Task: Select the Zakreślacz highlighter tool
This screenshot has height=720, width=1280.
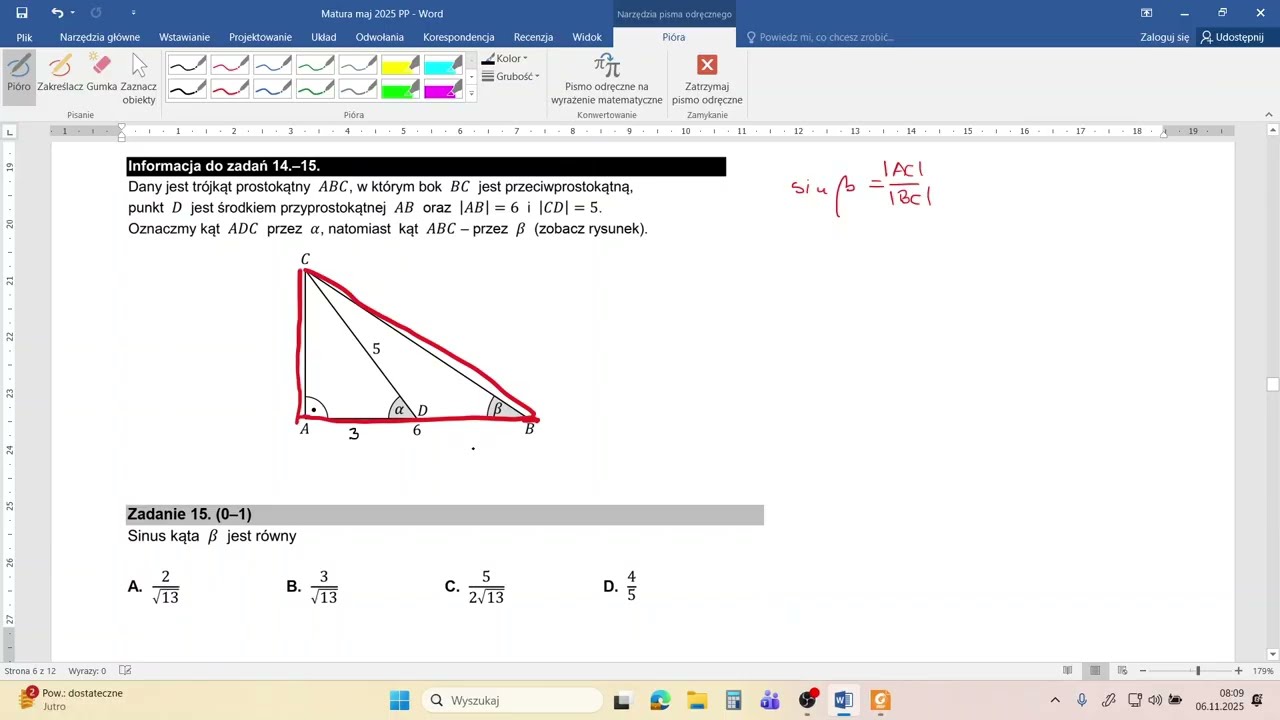Action: [x=60, y=75]
